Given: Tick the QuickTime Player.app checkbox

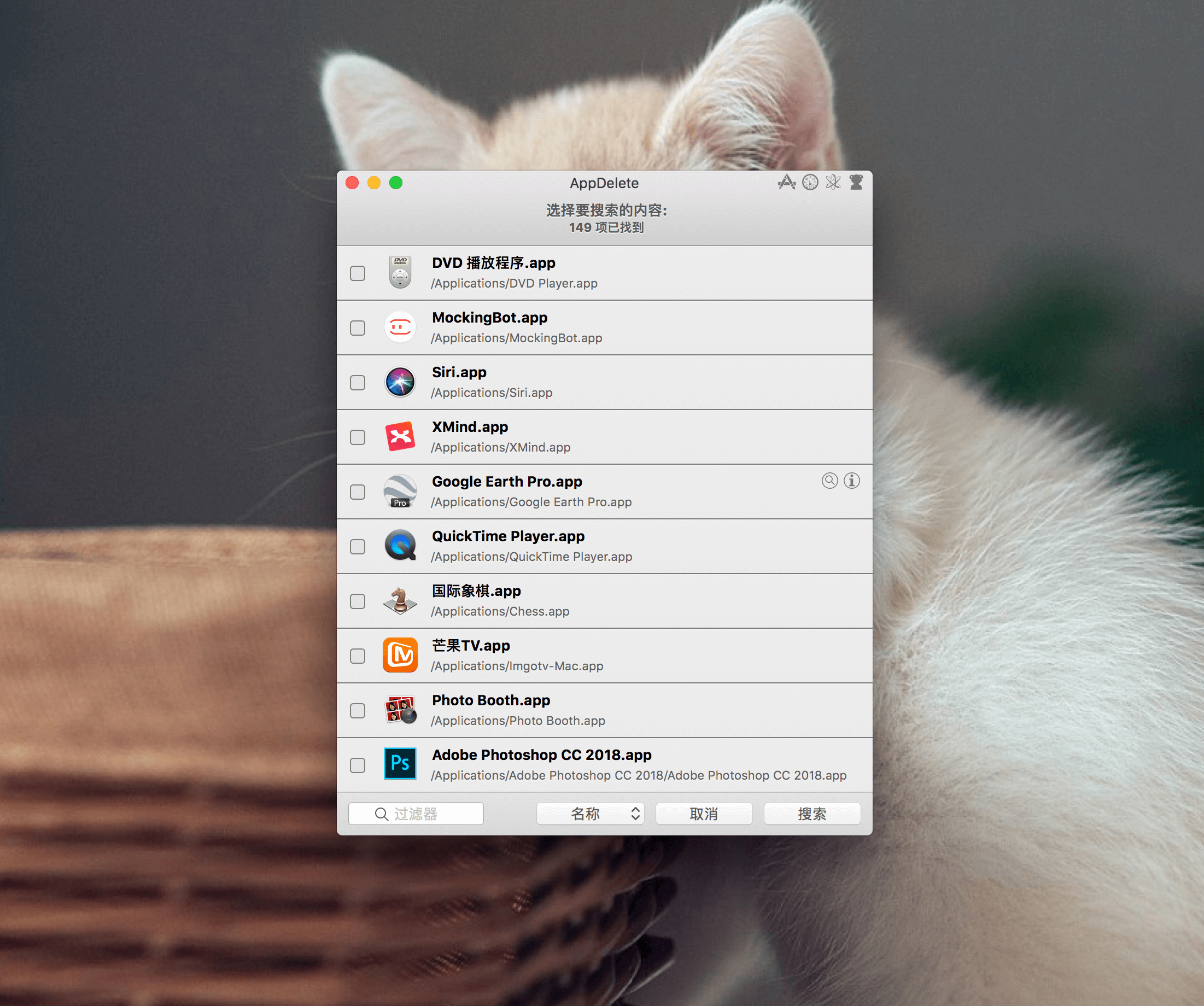Looking at the screenshot, I should 358,547.
